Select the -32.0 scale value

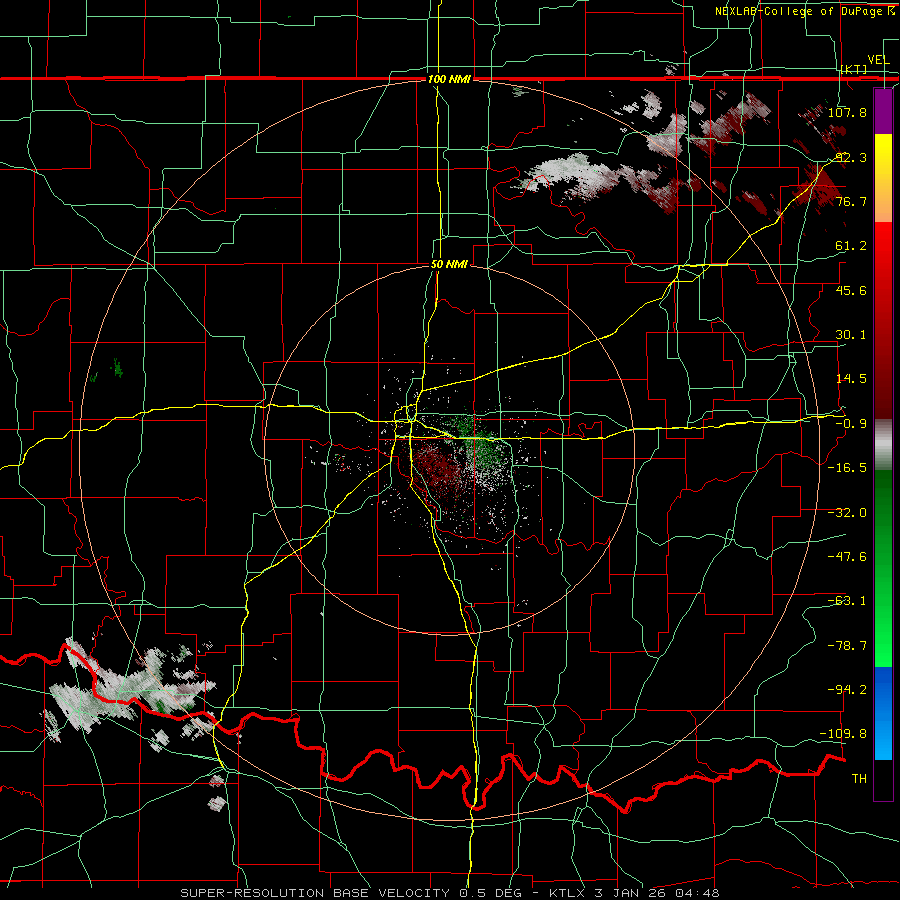coord(847,513)
